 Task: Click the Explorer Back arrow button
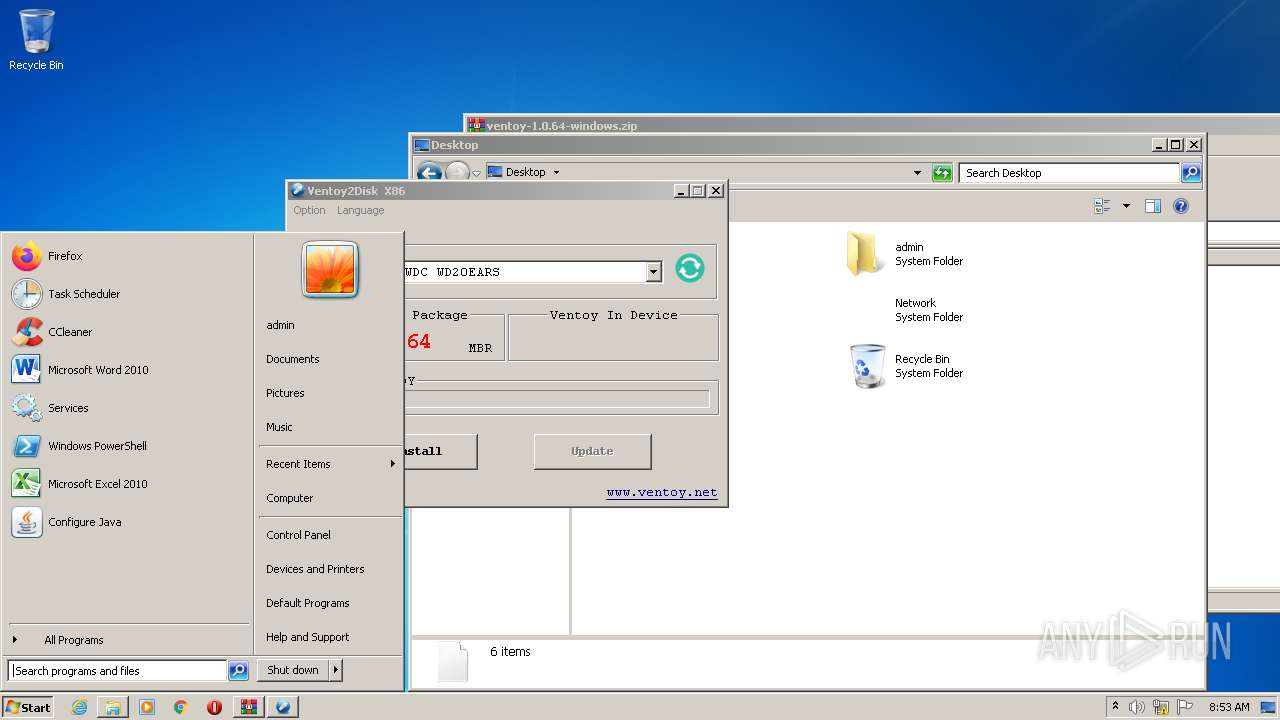point(429,172)
